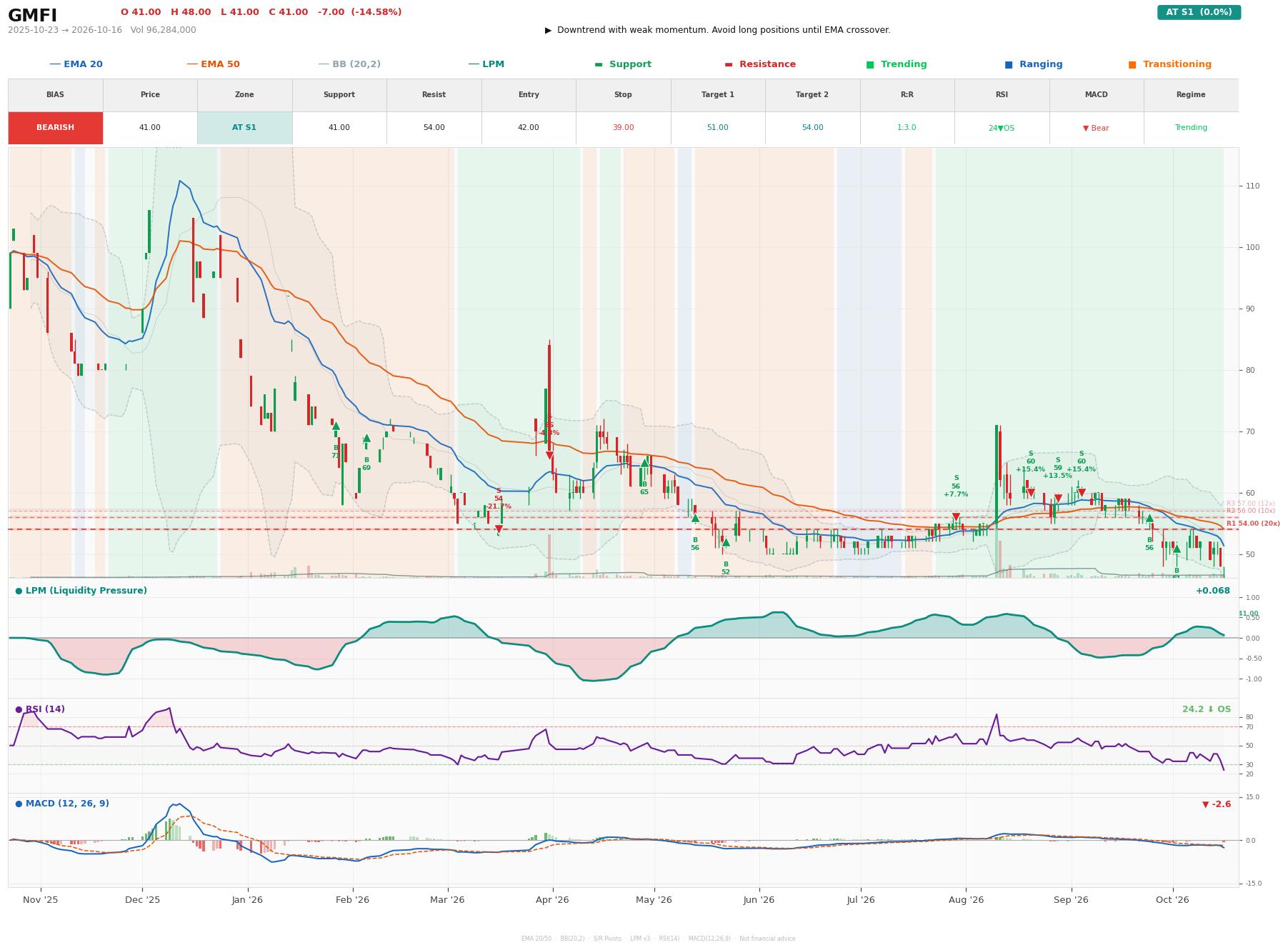Screen dimensions: 1288x950
Task: Select the RSI table value 24▼OS
Action: pyautogui.click(x=1002, y=128)
